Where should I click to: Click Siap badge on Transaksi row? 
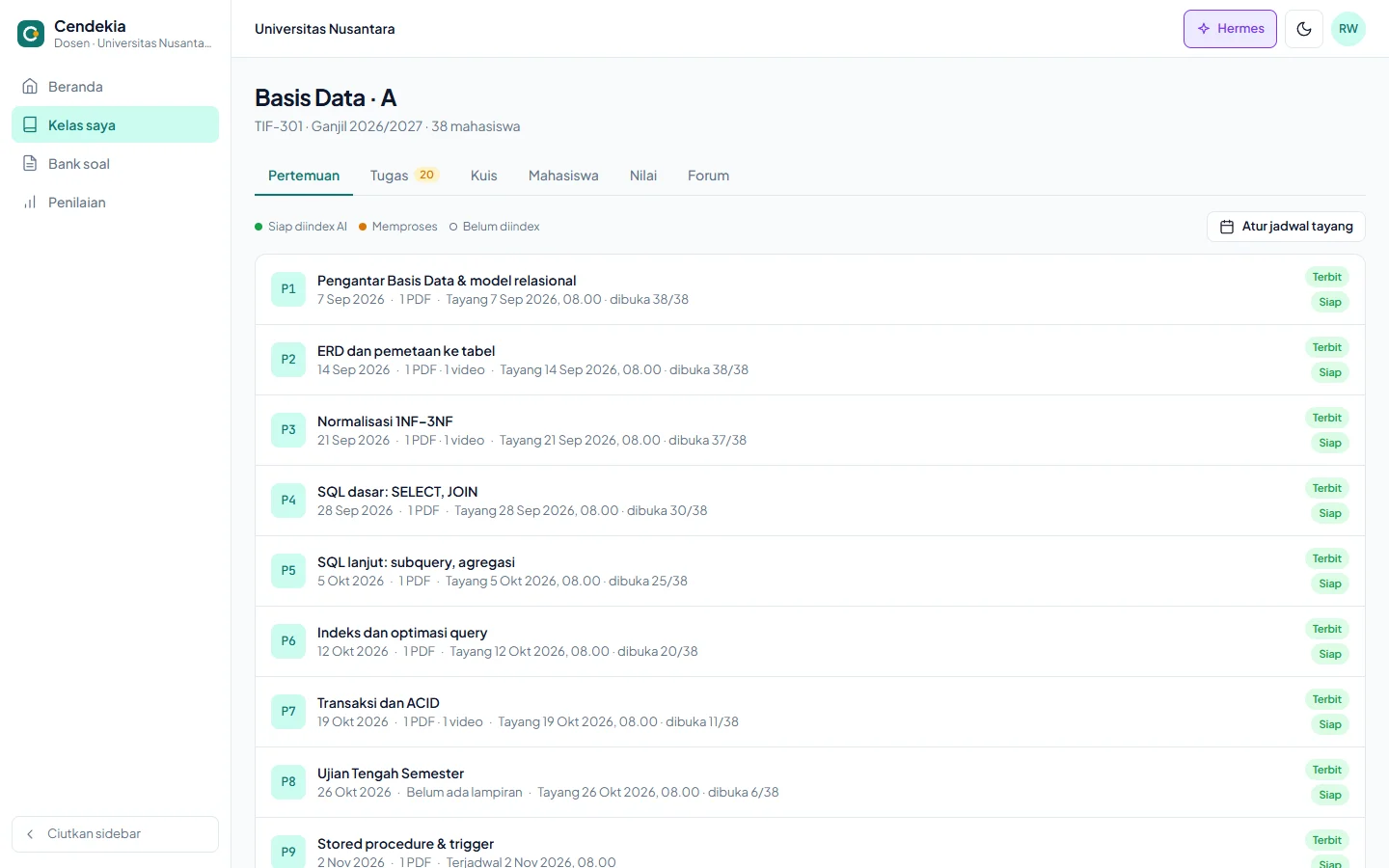pyautogui.click(x=1330, y=724)
